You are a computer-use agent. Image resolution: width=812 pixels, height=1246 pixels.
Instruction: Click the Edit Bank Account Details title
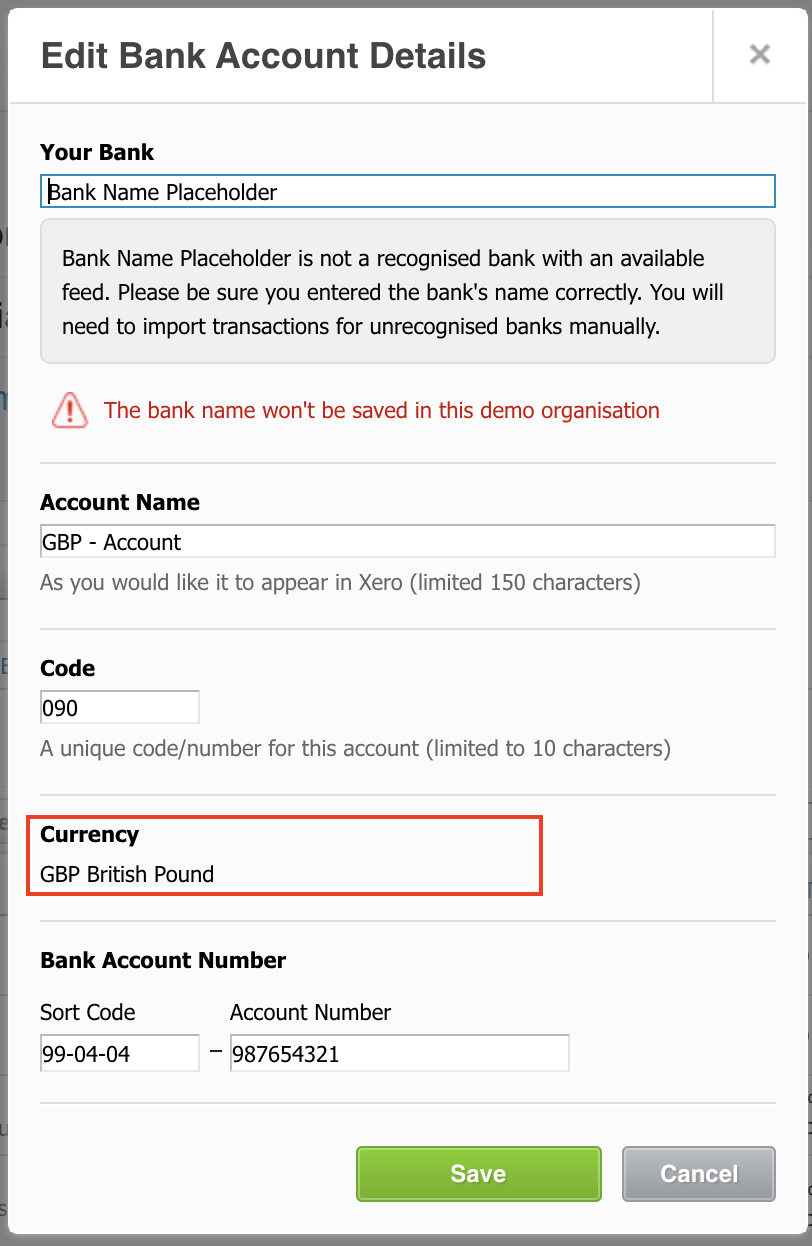[x=263, y=56]
